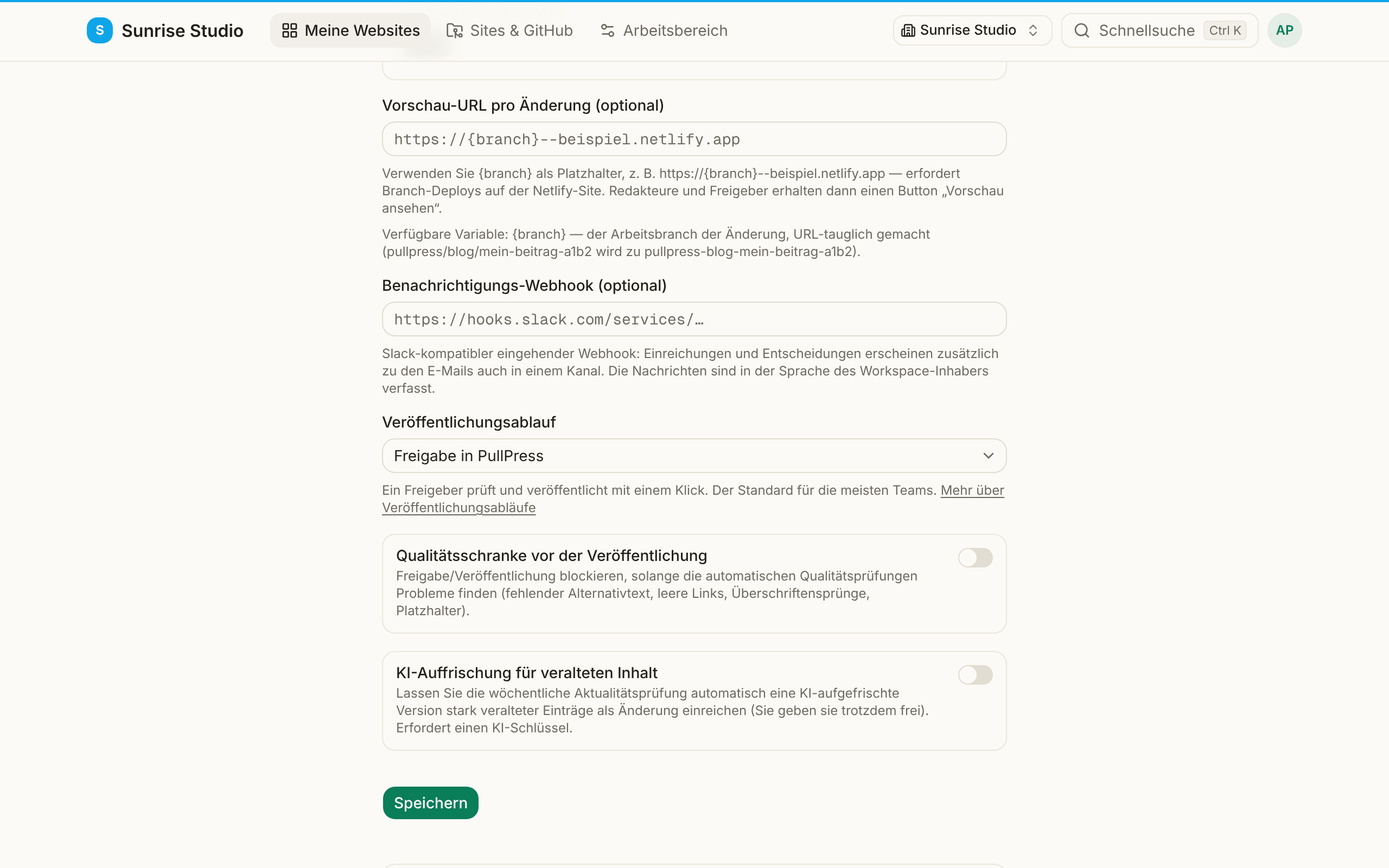Go to Sites & GitHub

509,30
